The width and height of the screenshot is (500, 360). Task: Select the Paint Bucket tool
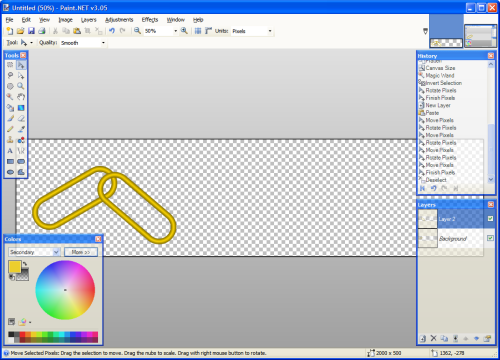(x=10, y=108)
